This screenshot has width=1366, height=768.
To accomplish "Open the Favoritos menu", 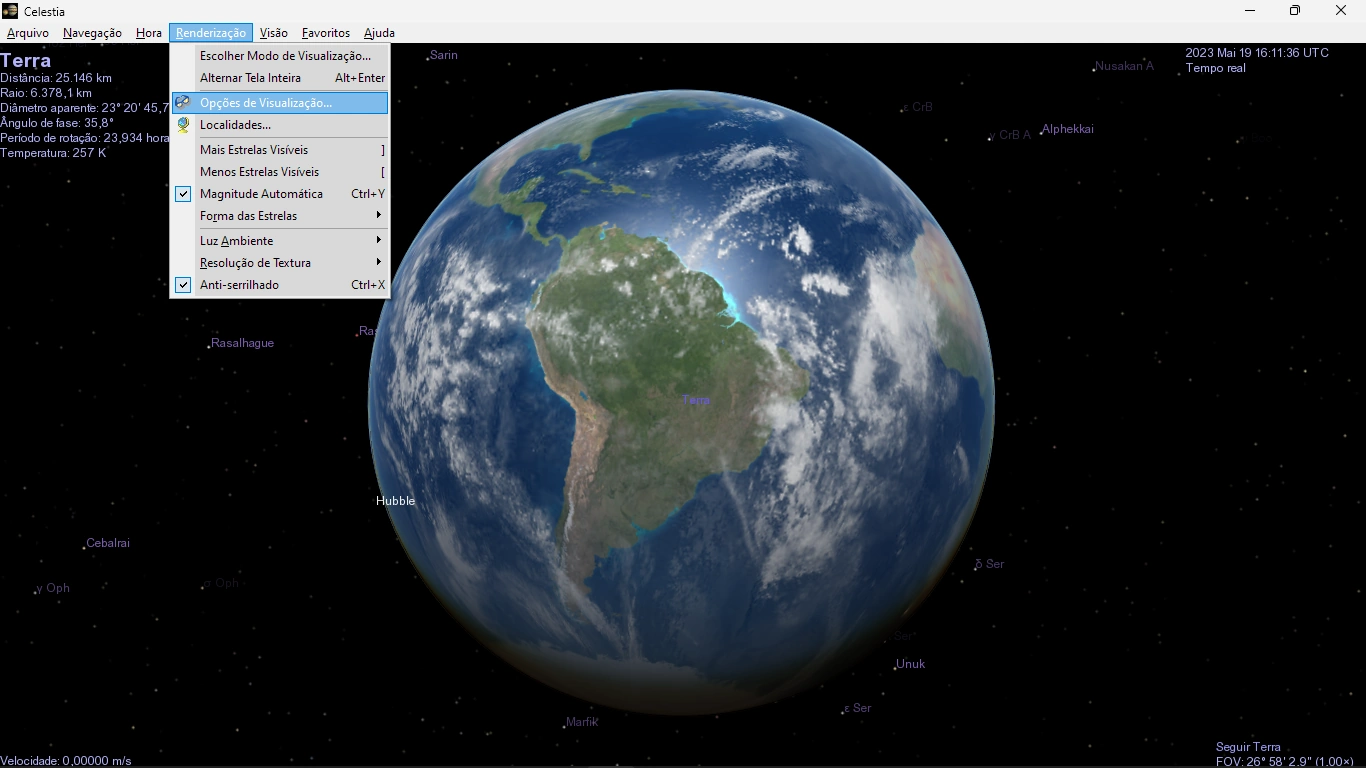I will click(x=326, y=33).
